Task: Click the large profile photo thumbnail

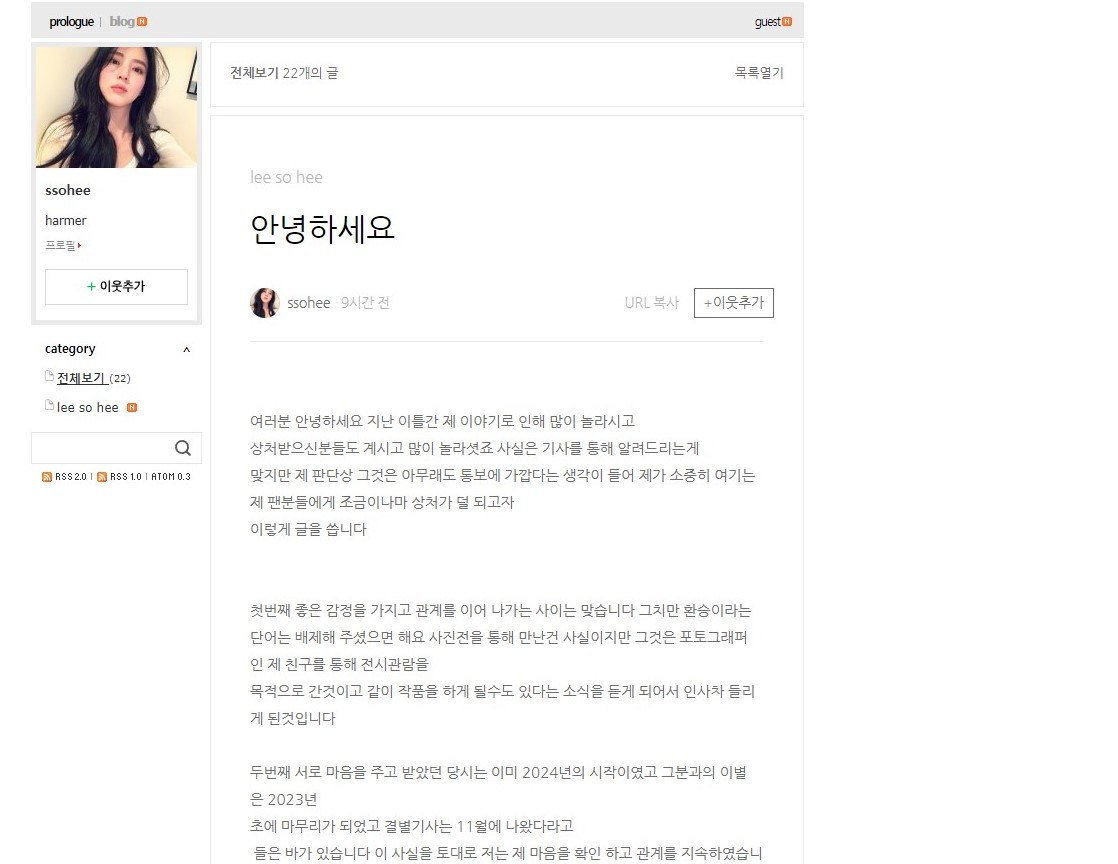Action: point(116,108)
